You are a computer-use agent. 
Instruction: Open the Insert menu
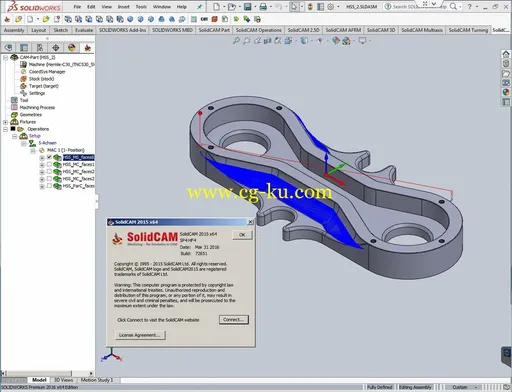124,7
